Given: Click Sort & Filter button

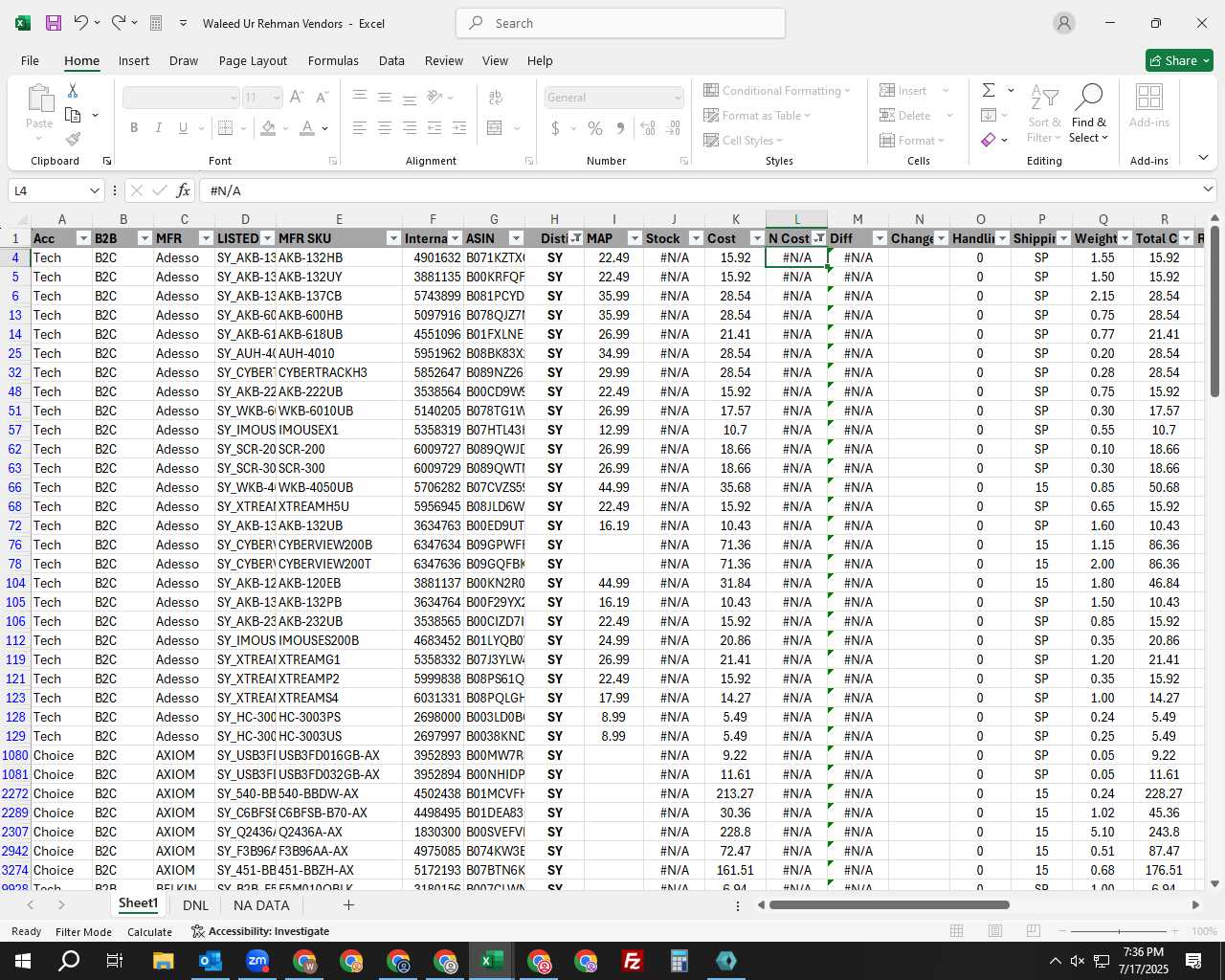Looking at the screenshot, I should pos(1044,113).
